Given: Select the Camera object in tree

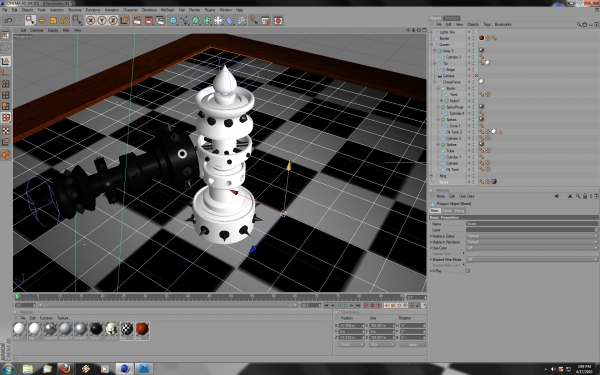Looking at the screenshot, I should click(448, 76).
